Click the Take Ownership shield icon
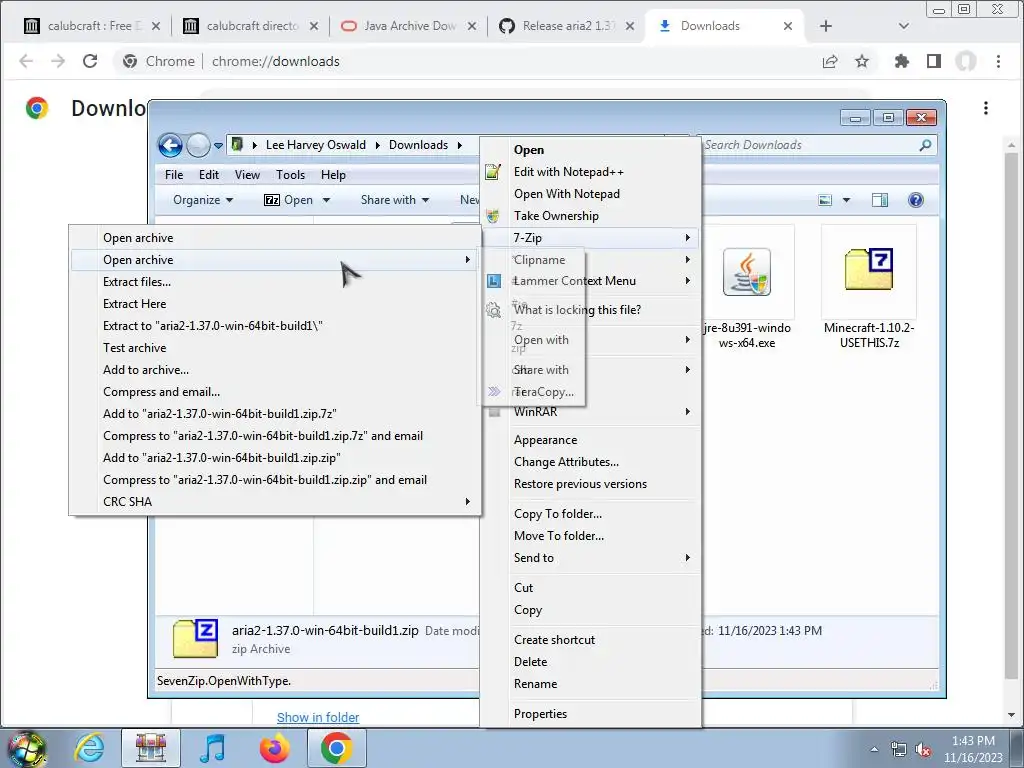1024x768 pixels. [493, 216]
